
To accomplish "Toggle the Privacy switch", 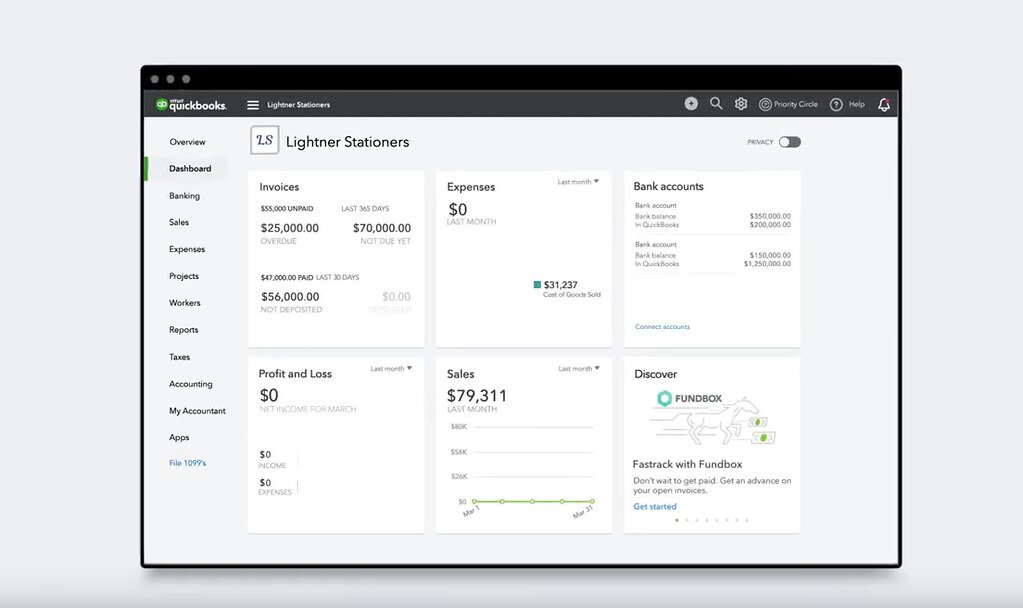I will [x=789, y=142].
